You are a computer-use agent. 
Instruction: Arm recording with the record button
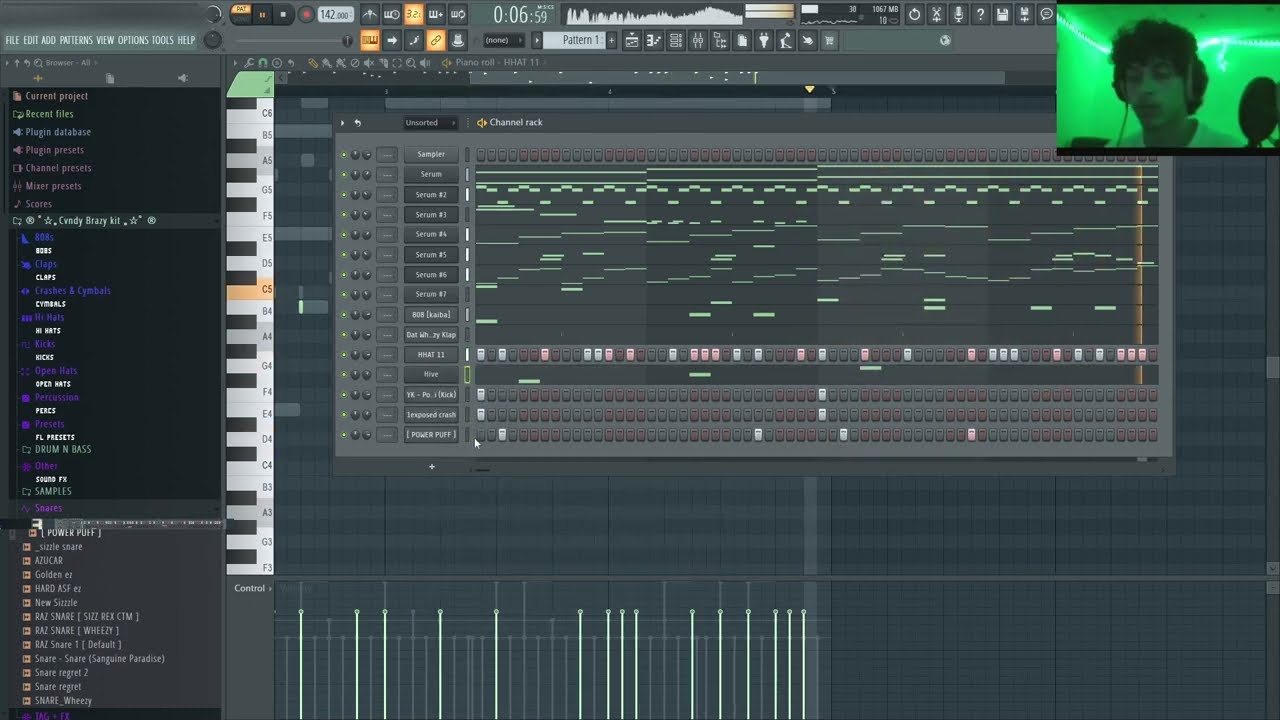[x=306, y=14]
